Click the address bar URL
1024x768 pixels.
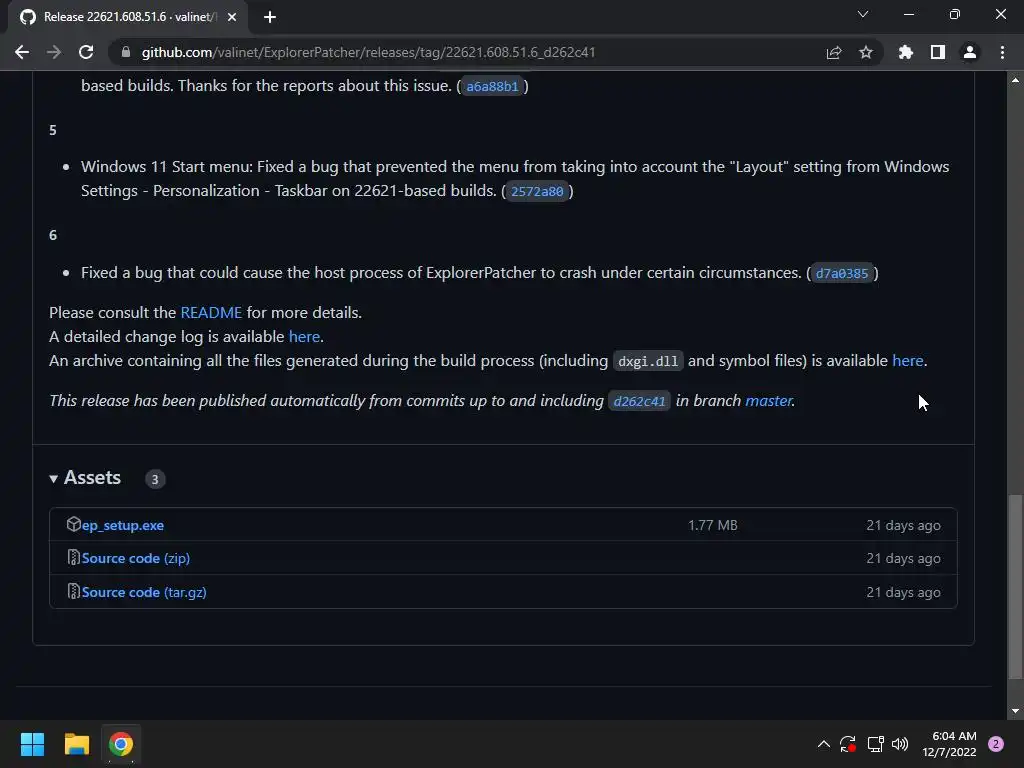368,52
